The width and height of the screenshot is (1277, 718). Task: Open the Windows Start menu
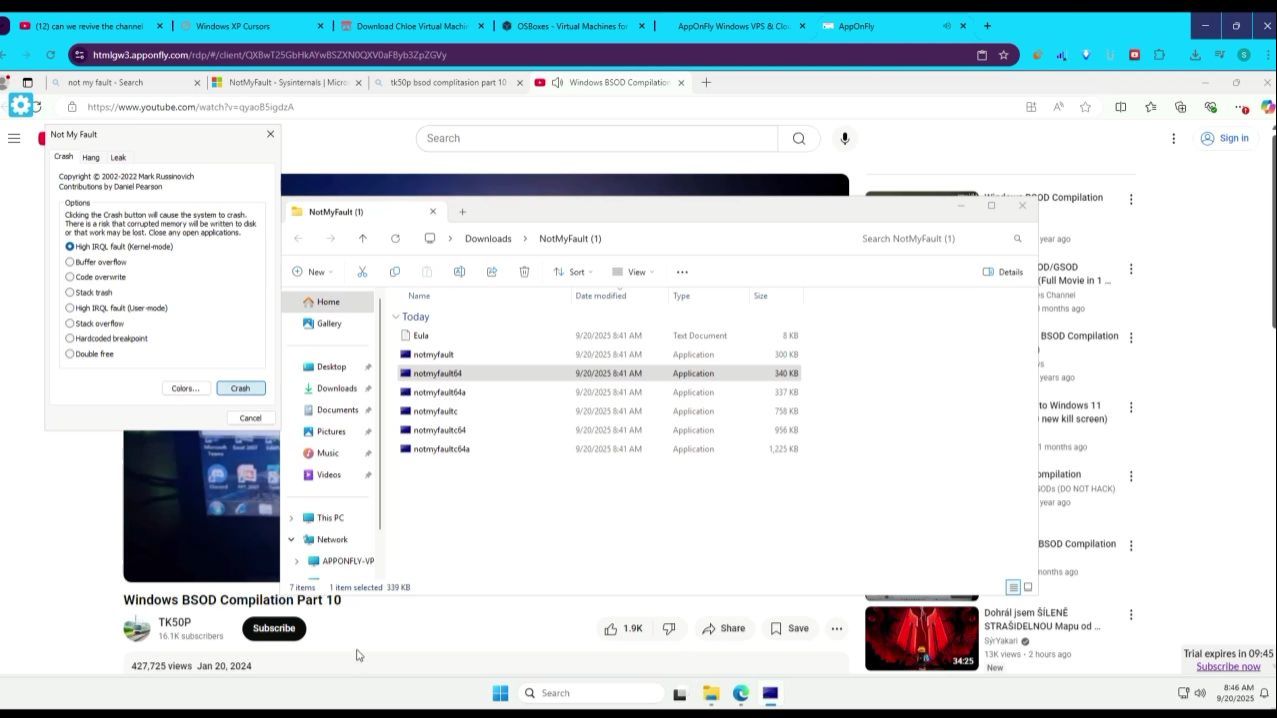point(500,693)
